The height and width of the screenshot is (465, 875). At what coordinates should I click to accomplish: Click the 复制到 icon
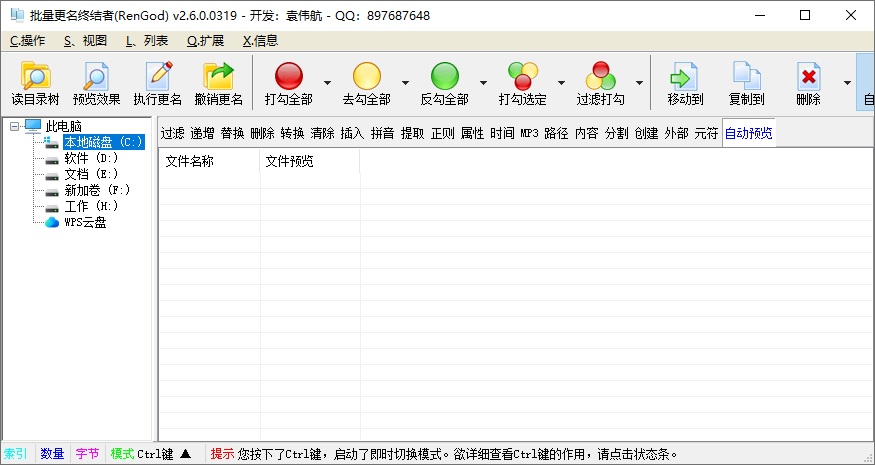[x=746, y=76]
